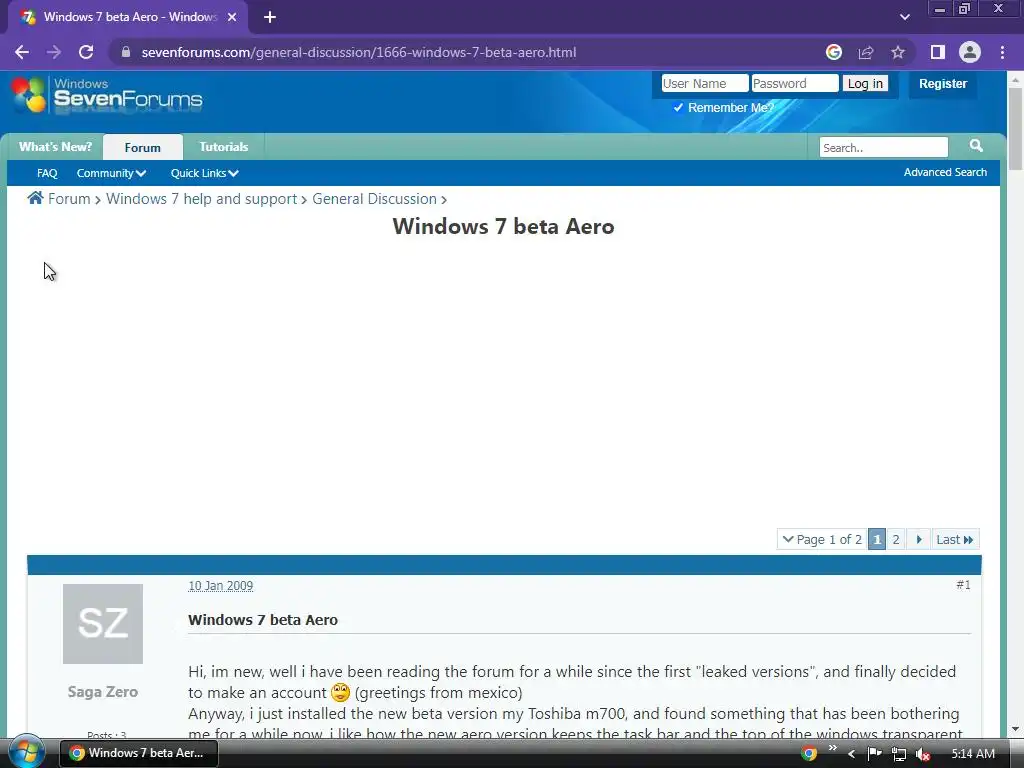Open Chrome three-dot menu

(x=1002, y=52)
